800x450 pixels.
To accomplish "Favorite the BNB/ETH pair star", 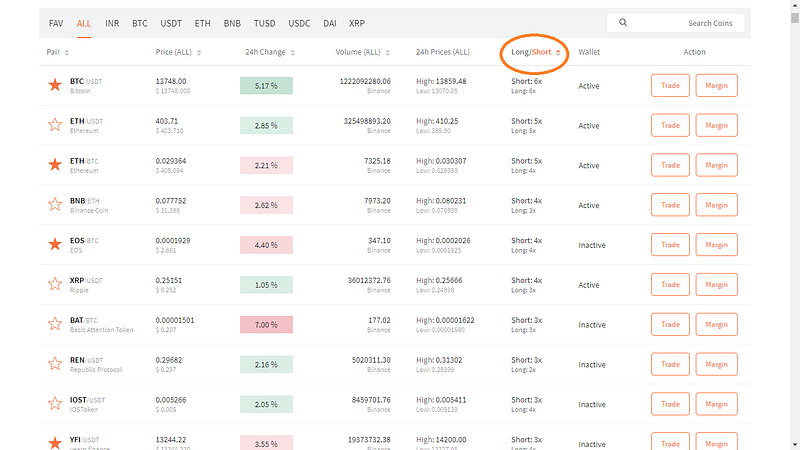I will tap(55, 205).
